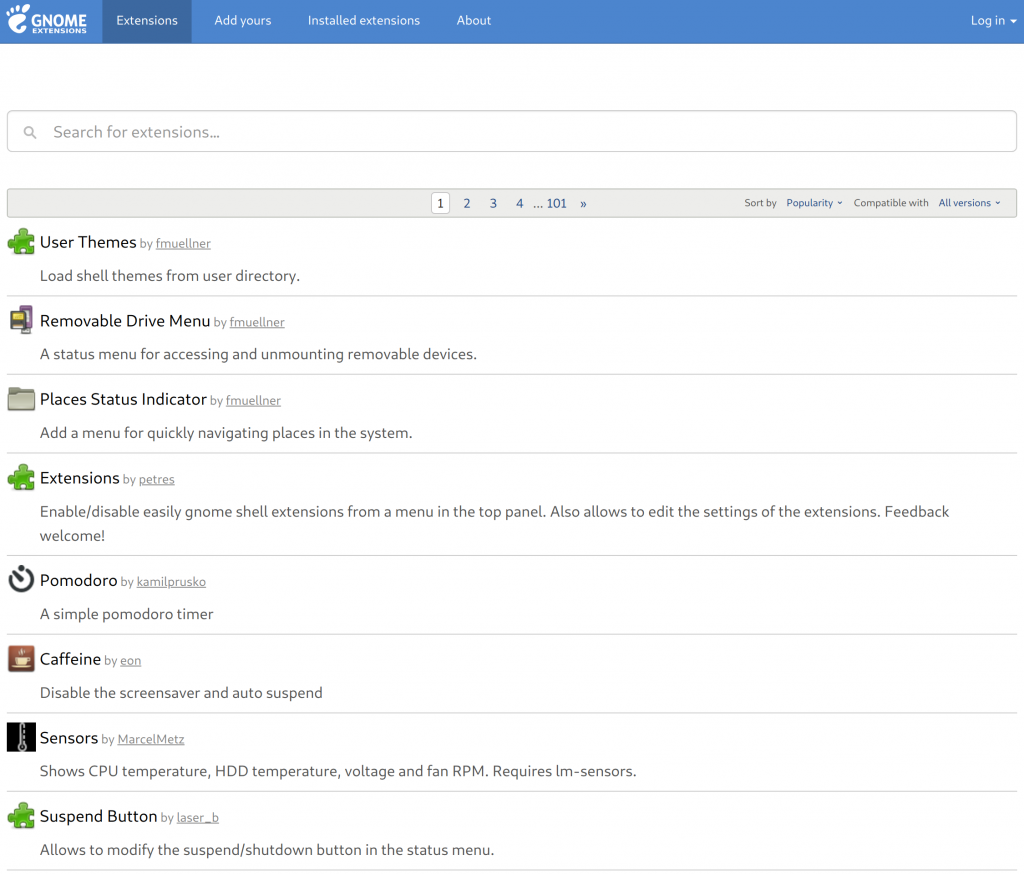Open the Add yours tab
1024x875 pixels.
pos(243,21)
